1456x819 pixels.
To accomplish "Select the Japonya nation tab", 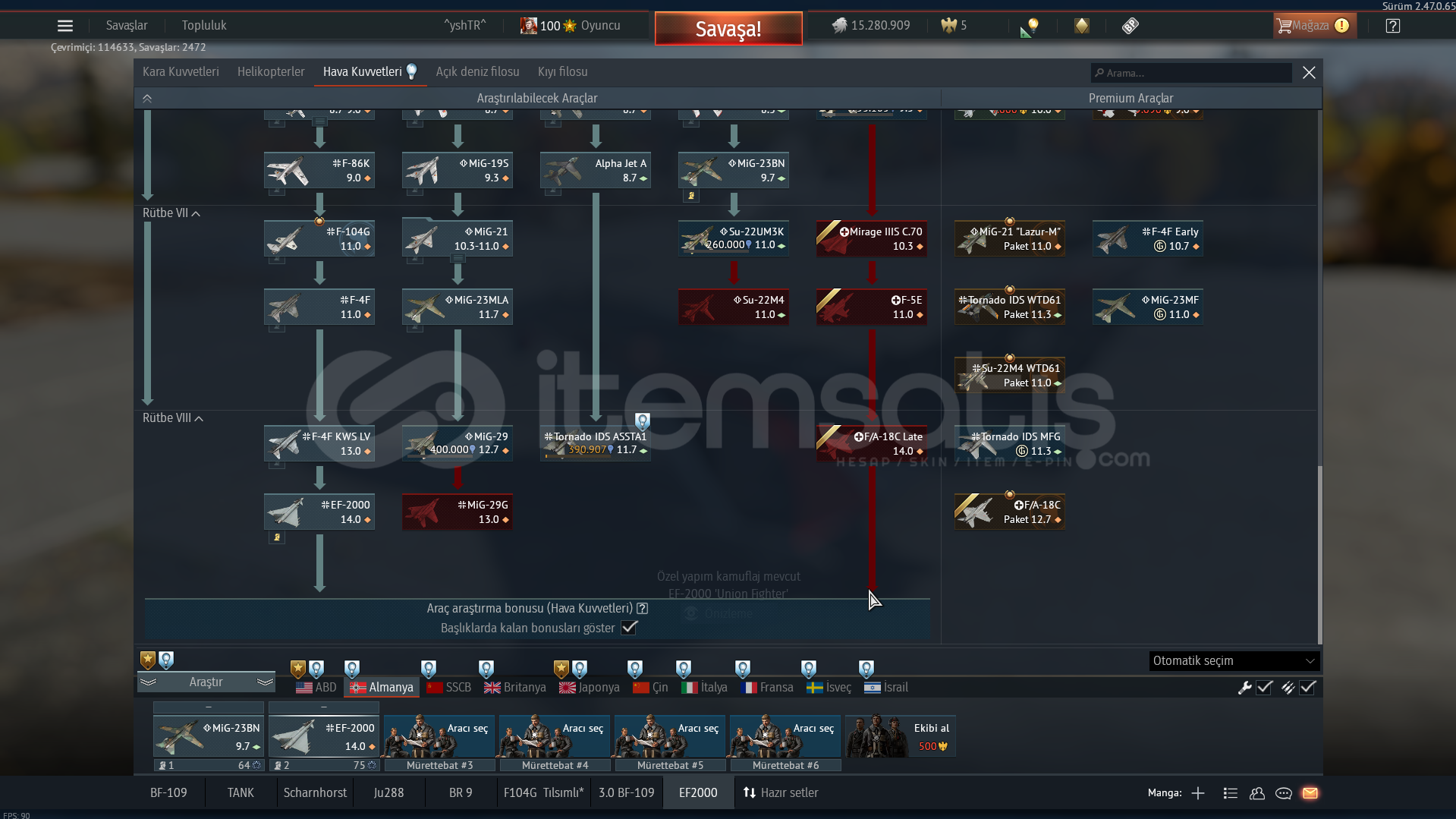I will point(590,688).
